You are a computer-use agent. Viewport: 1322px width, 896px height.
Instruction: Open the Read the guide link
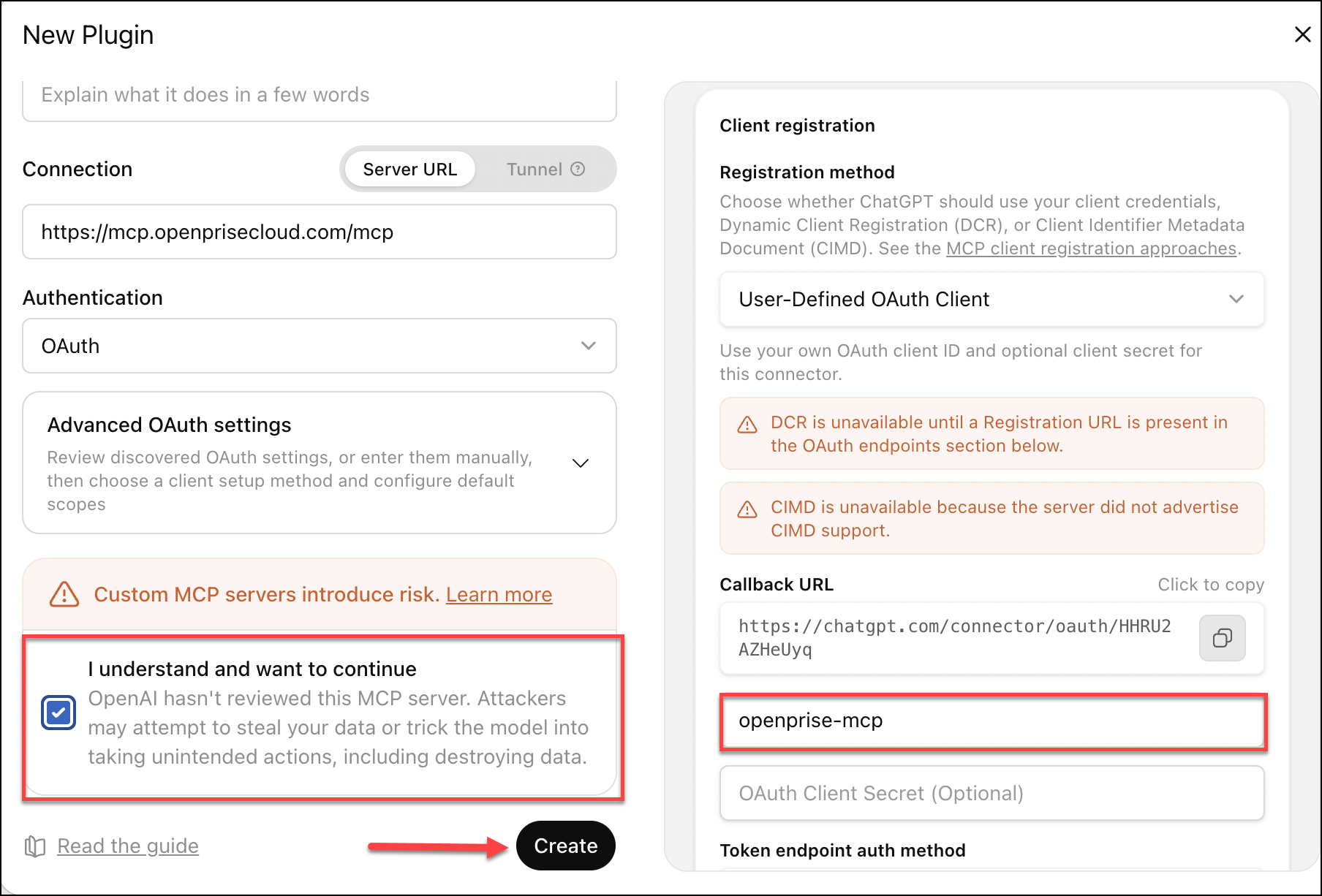[128, 846]
